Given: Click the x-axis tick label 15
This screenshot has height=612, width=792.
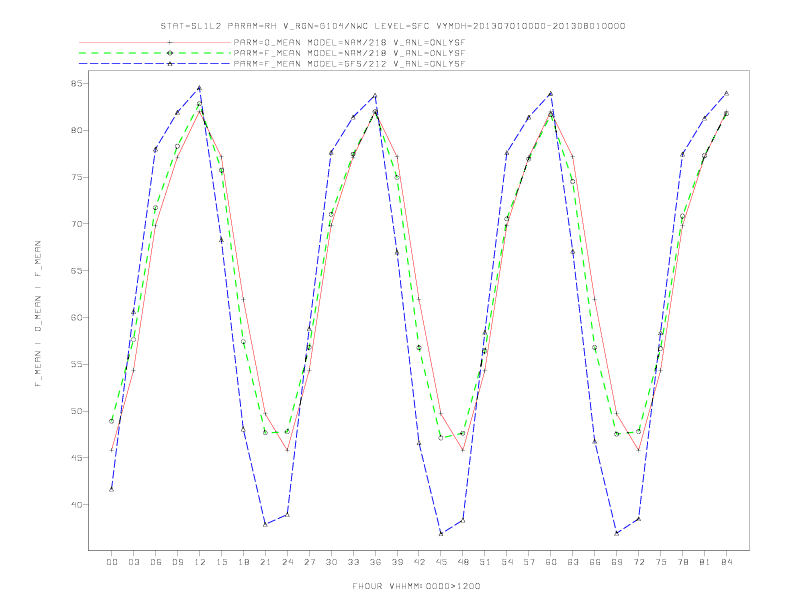Looking at the screenshot, I should click(221, 562).
